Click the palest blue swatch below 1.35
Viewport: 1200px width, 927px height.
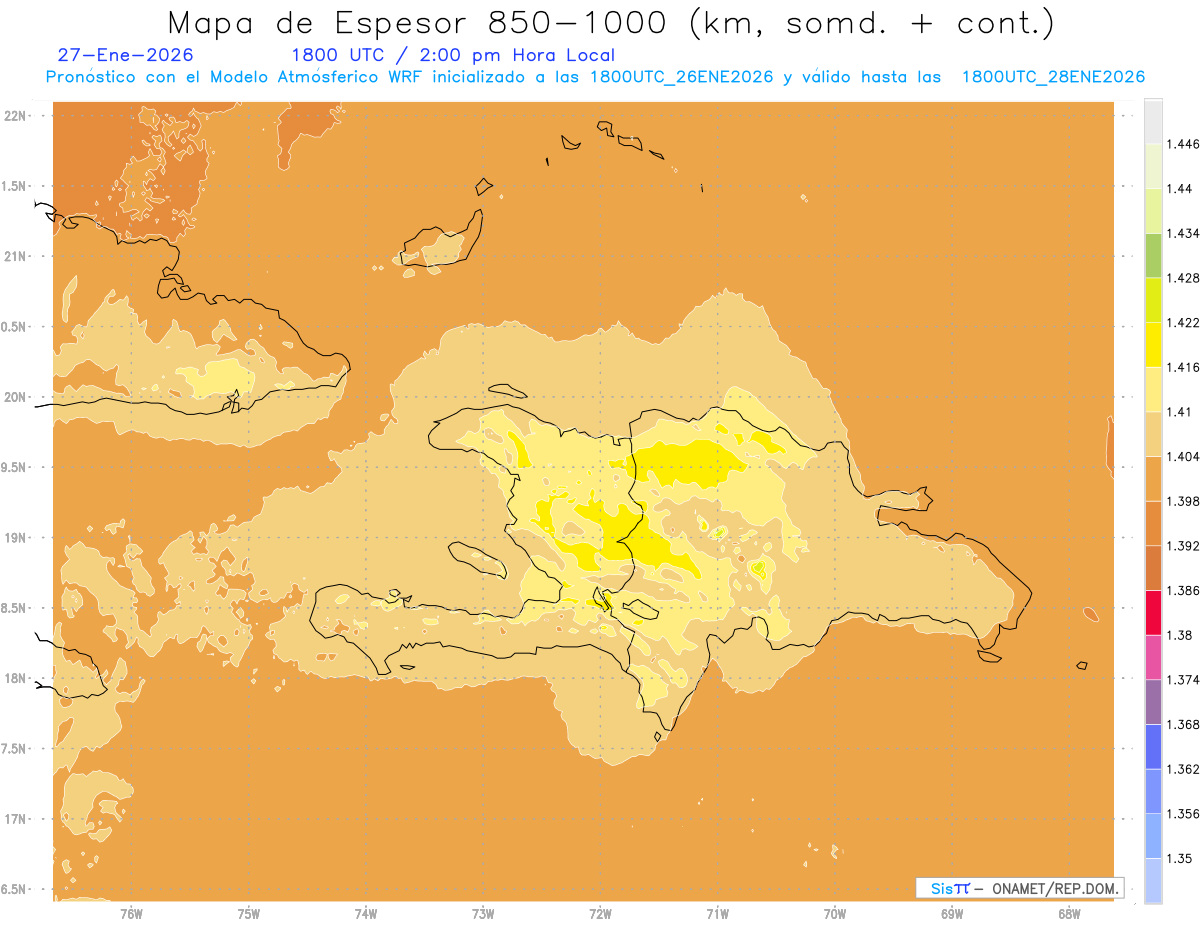[x=1153, y=880]
